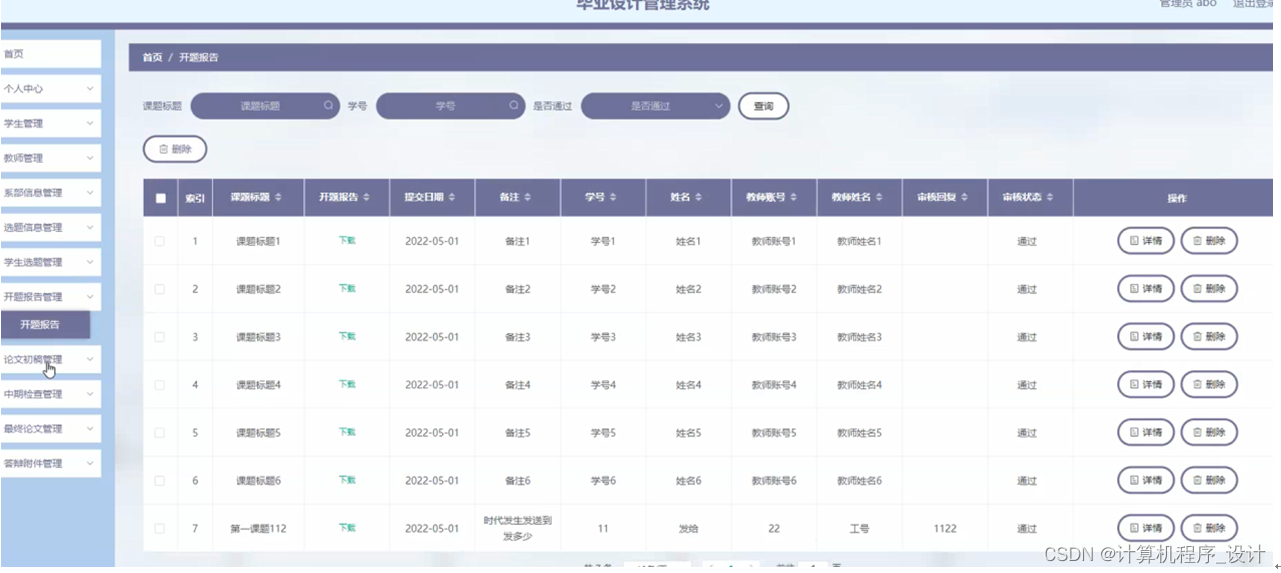
Task: Focus the 学号 search input
Action: [450, 105]
